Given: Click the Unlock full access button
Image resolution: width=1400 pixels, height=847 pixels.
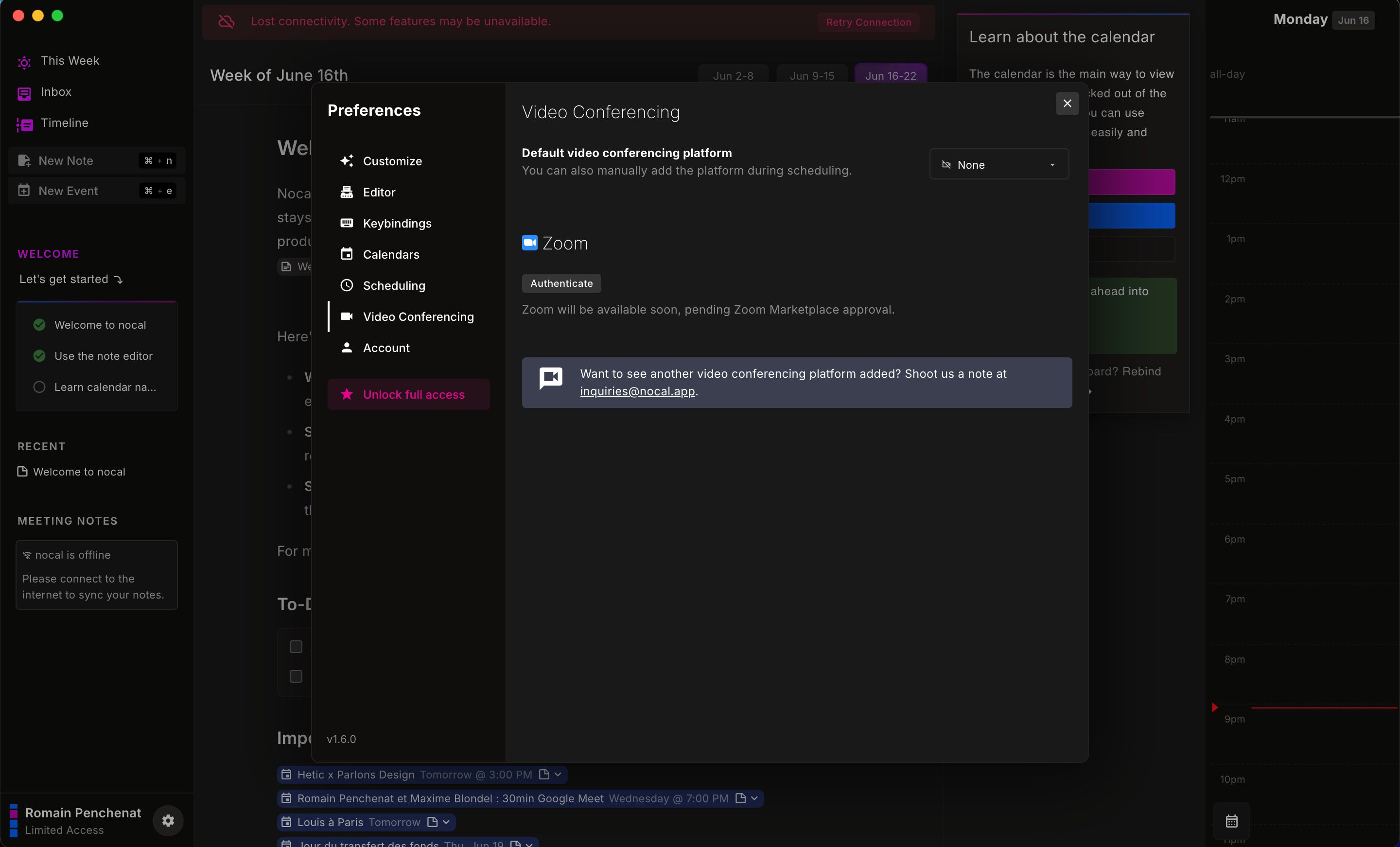Looking at the screenshot, I should 408,394.
